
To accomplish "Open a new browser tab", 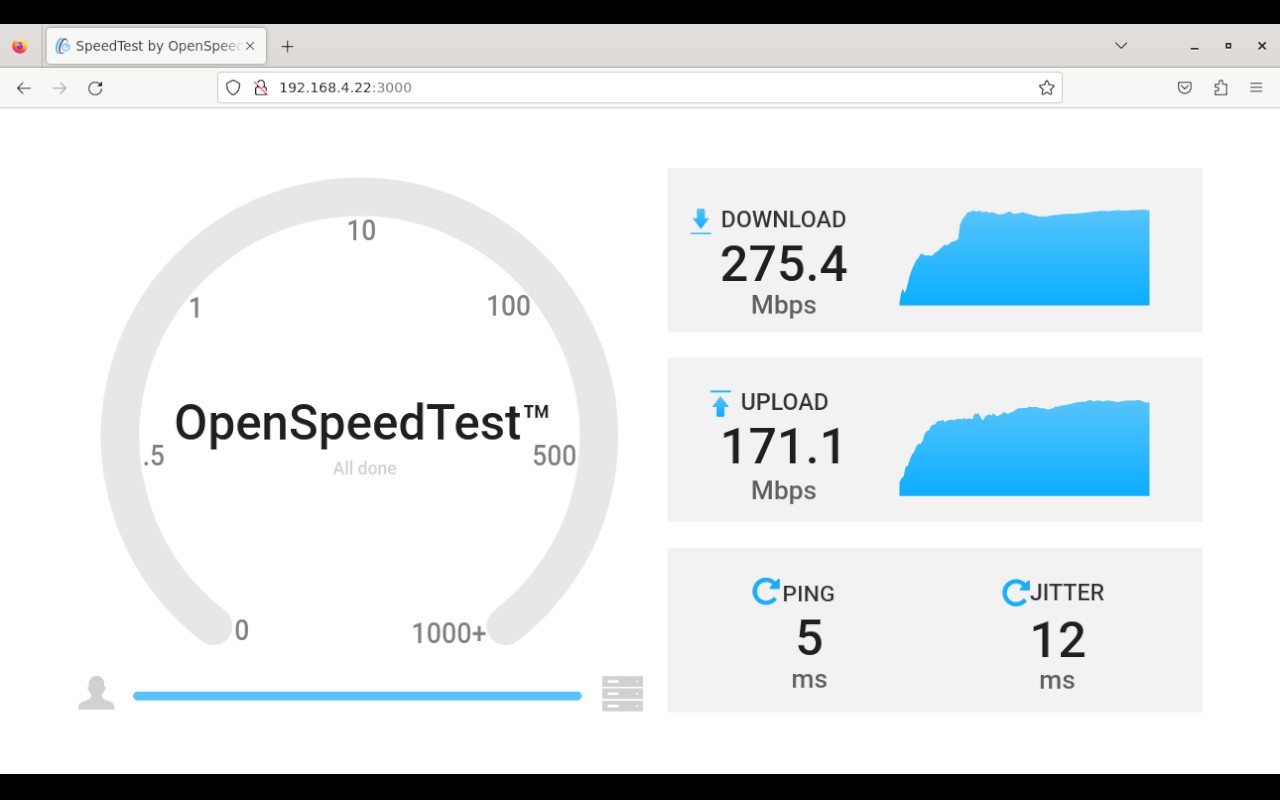I will coord(287,46).
